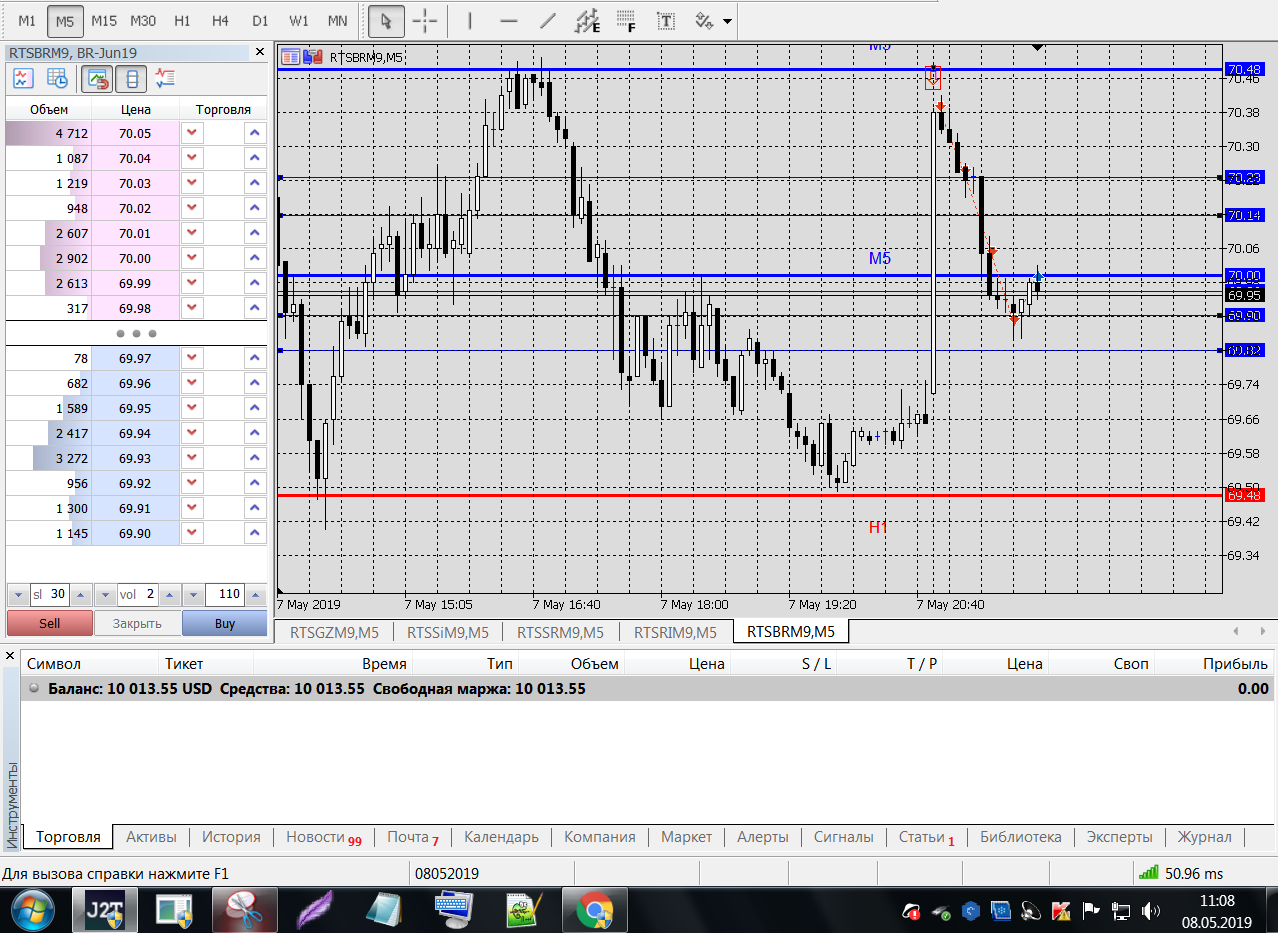
Task: Select the crosshair tool in toolbar
Action: 425,21
